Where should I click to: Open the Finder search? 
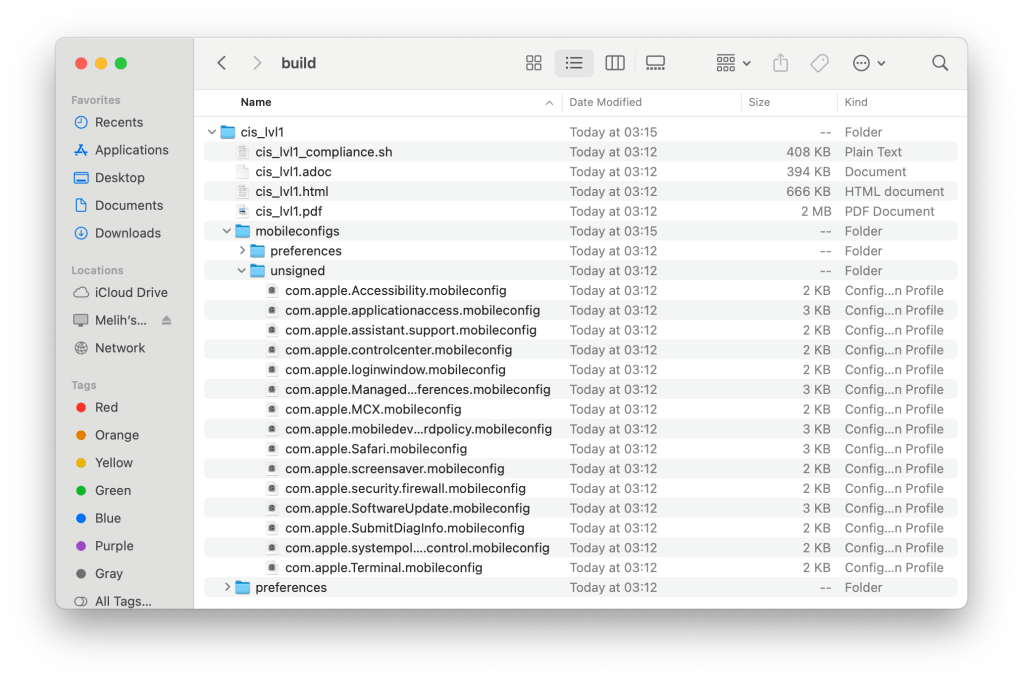940,63
